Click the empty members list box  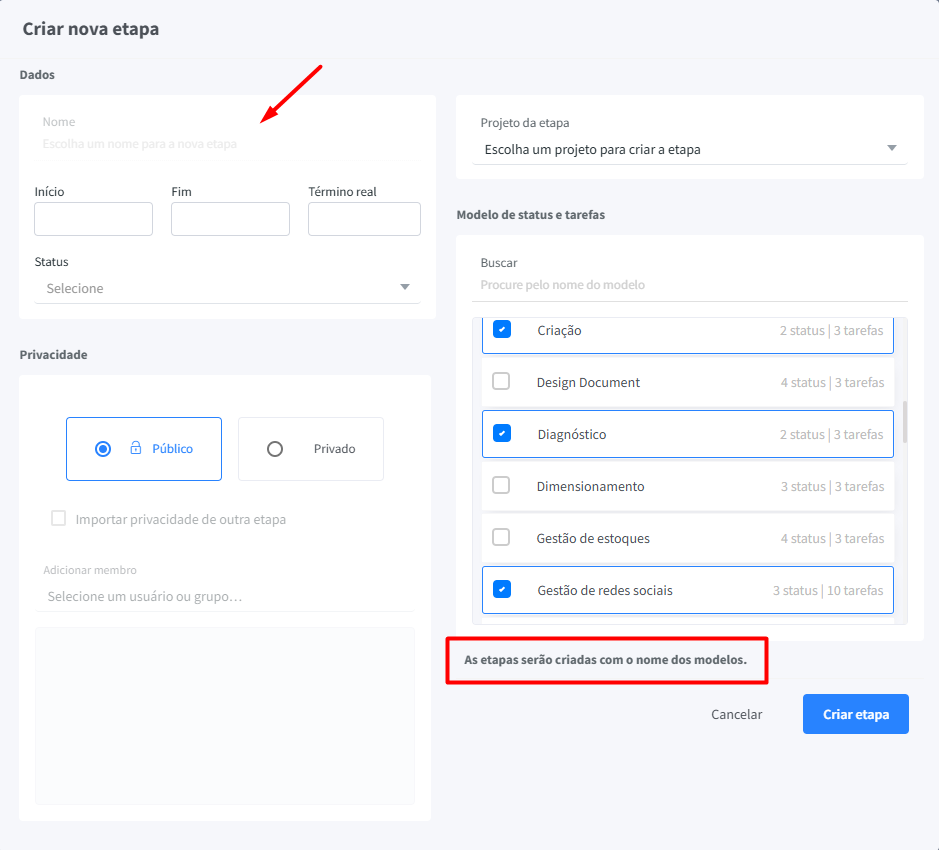pyautogui.click(x=225, y=716)
